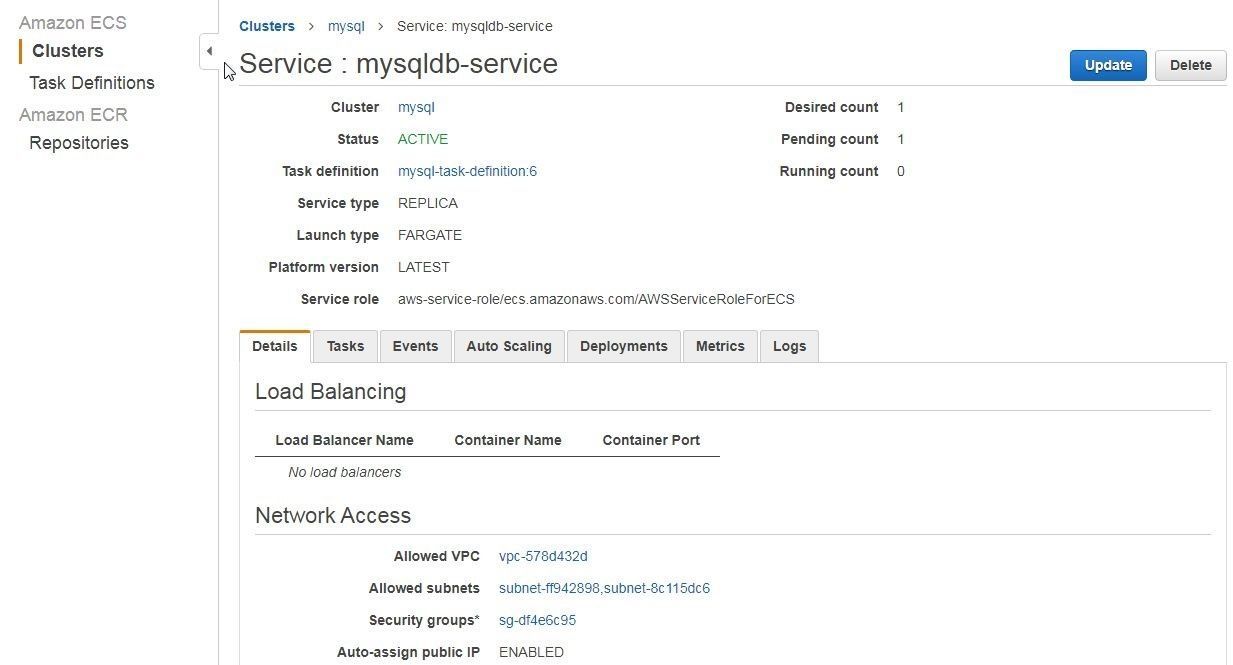The height and width of the screenshot is (665, 1233).
Task: Open the Deployments tab
Action: (x=624, y=346)
